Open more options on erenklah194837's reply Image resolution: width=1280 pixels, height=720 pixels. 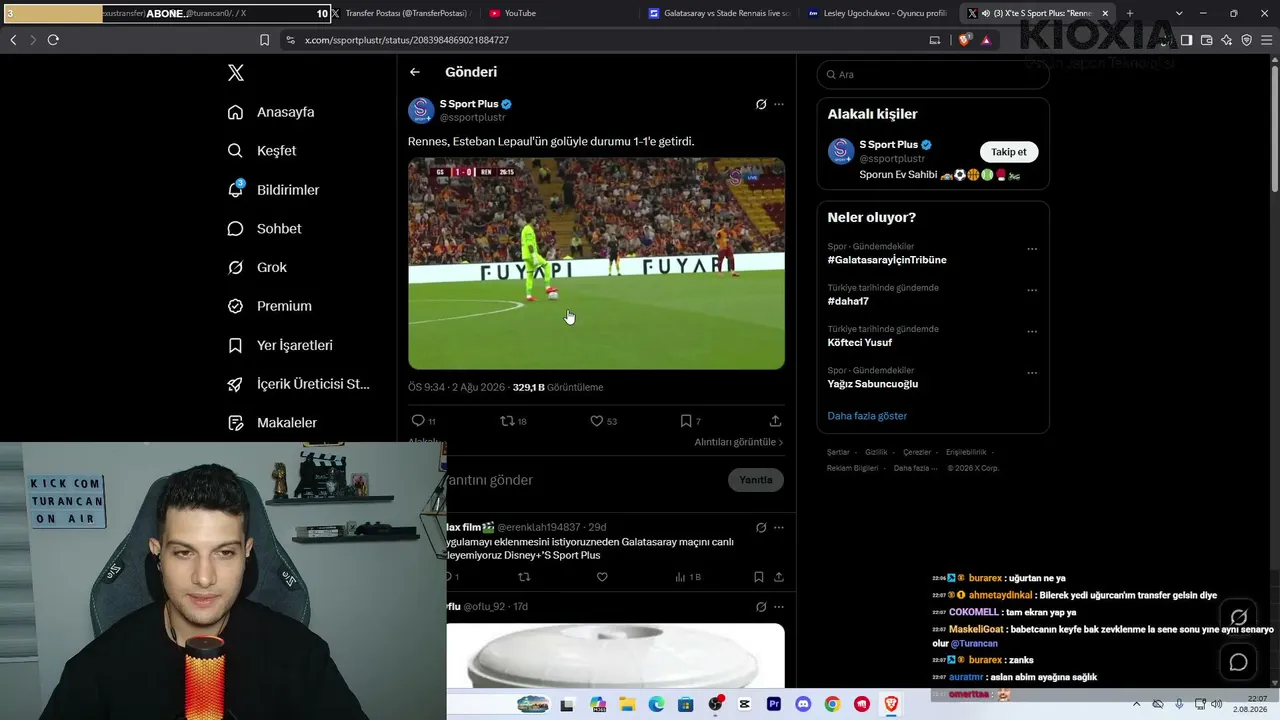pos(779,527)
